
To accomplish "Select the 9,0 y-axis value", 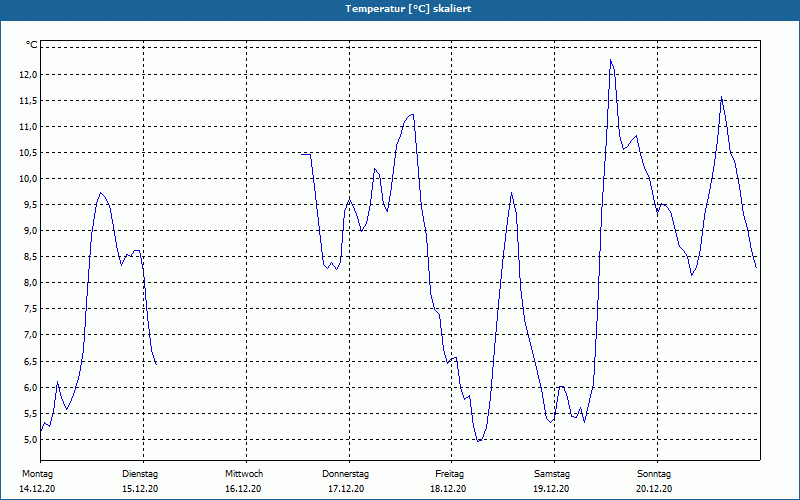I will [30, 231].
